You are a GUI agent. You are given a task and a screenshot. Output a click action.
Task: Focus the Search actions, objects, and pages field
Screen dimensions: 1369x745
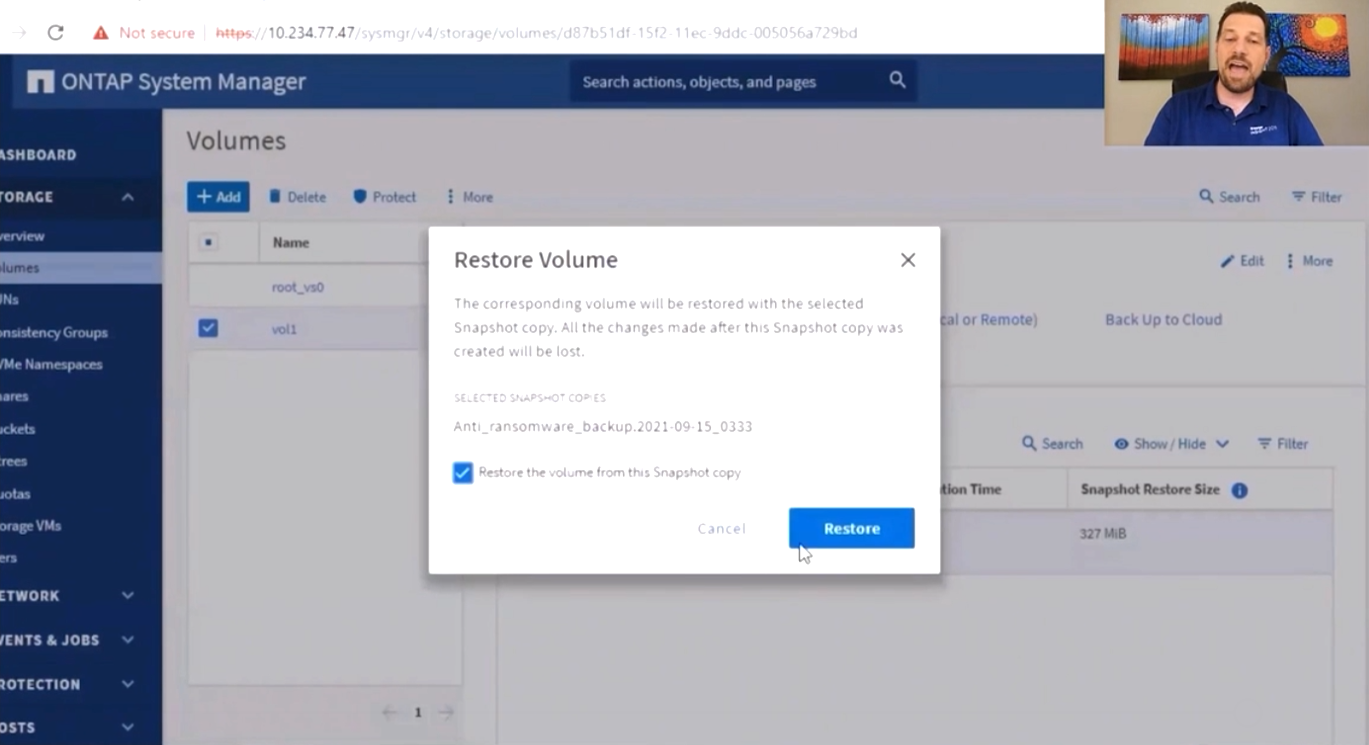click(x=743, y=81)
